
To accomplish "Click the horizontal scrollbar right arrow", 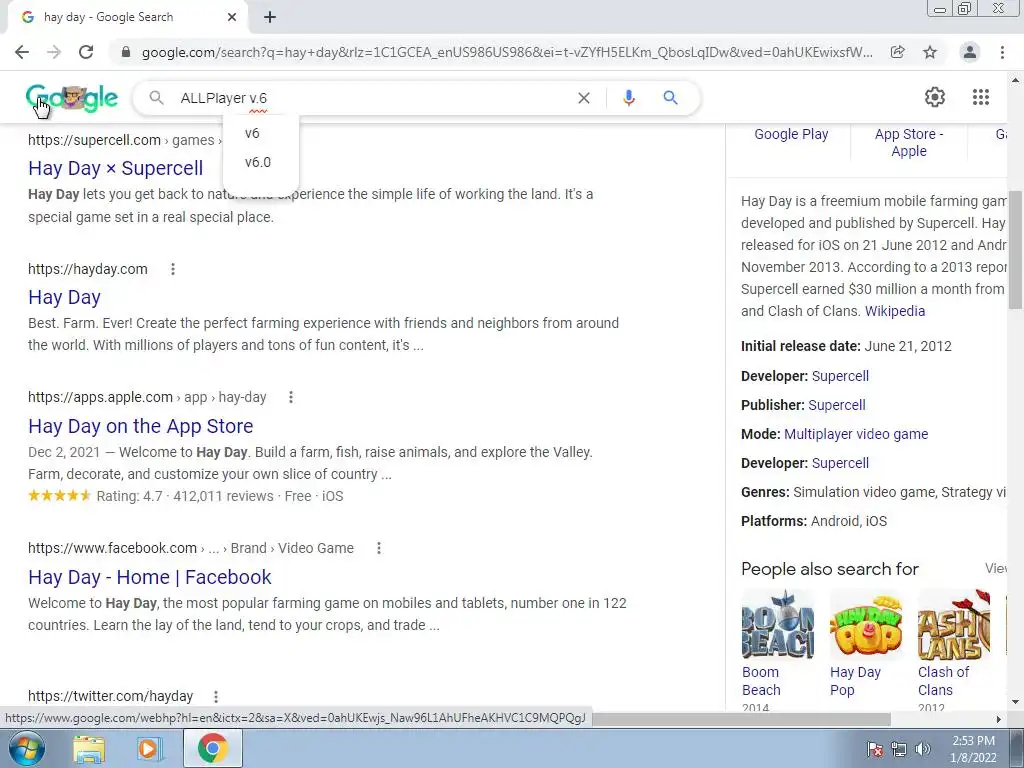I will click(998, 719).
